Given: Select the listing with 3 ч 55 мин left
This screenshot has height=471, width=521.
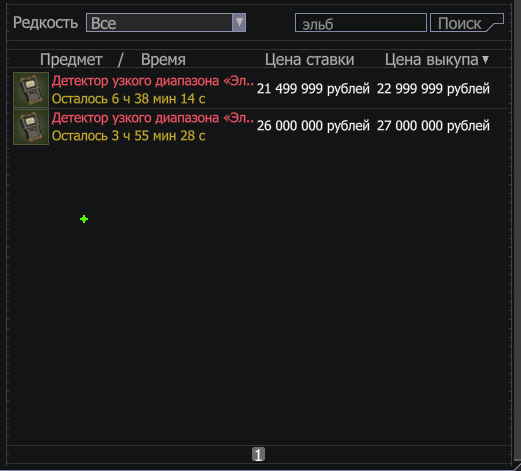Looking at the screenshot, I should click(x=260, y=127).
